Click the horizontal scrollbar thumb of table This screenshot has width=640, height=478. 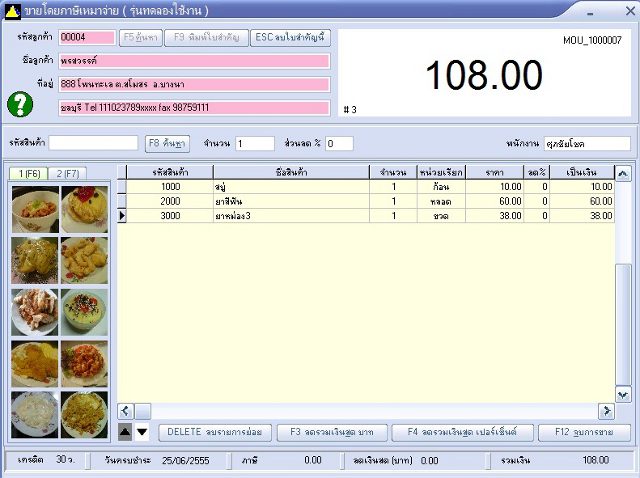[143, 411]
